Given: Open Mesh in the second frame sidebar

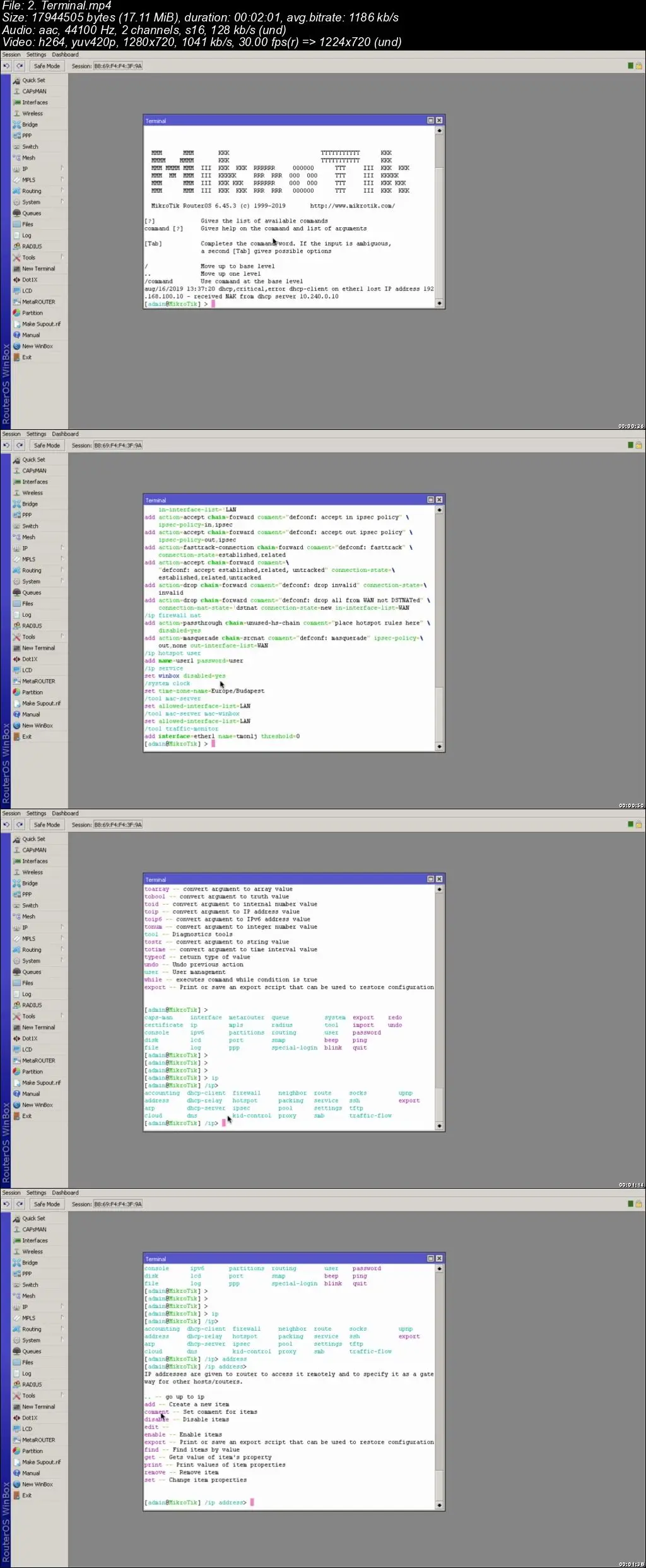Looking at the screenshot, I should [x=29, y=537].
